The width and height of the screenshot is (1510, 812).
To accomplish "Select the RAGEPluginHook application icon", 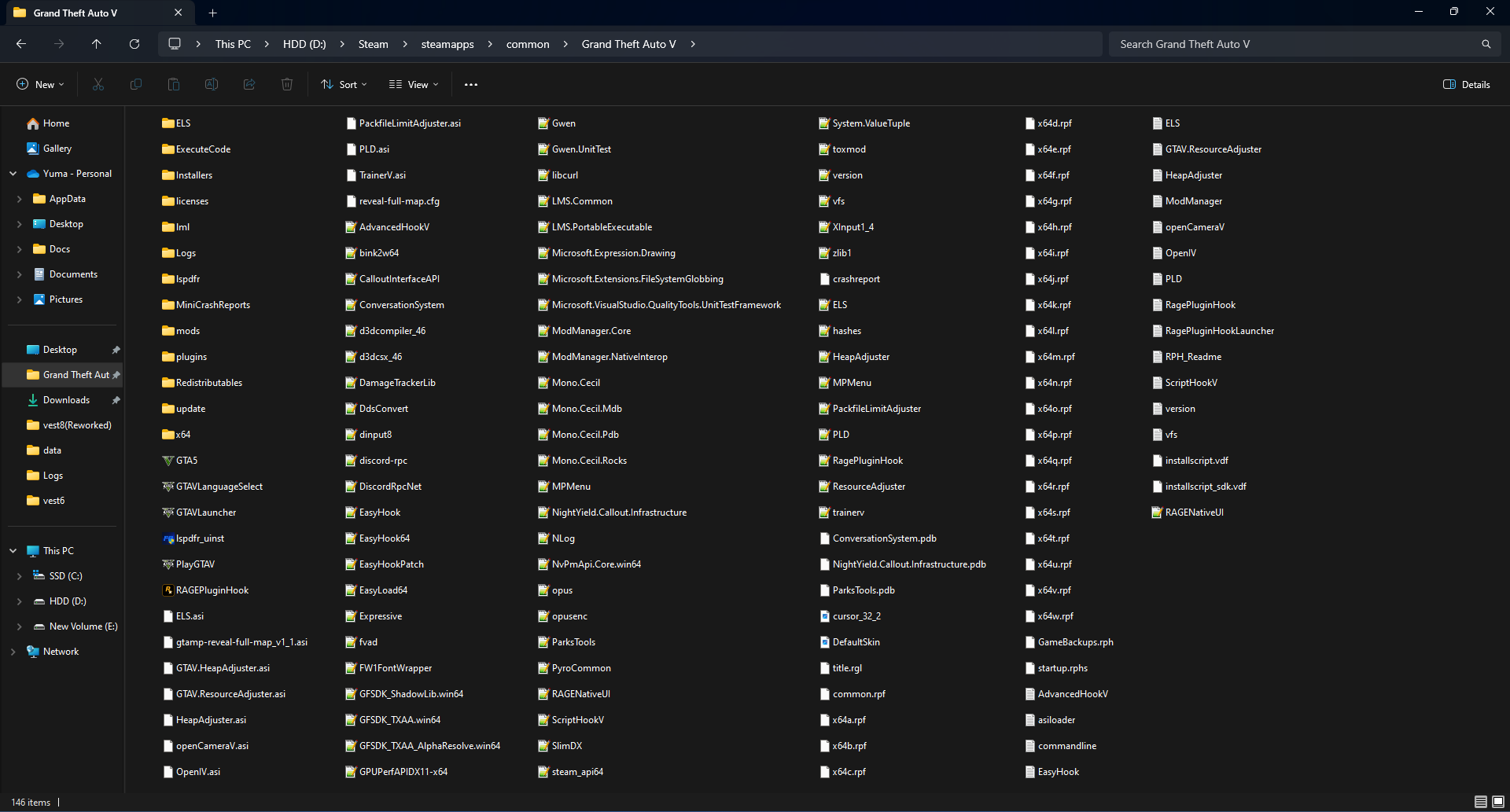I will coord(168,590).
